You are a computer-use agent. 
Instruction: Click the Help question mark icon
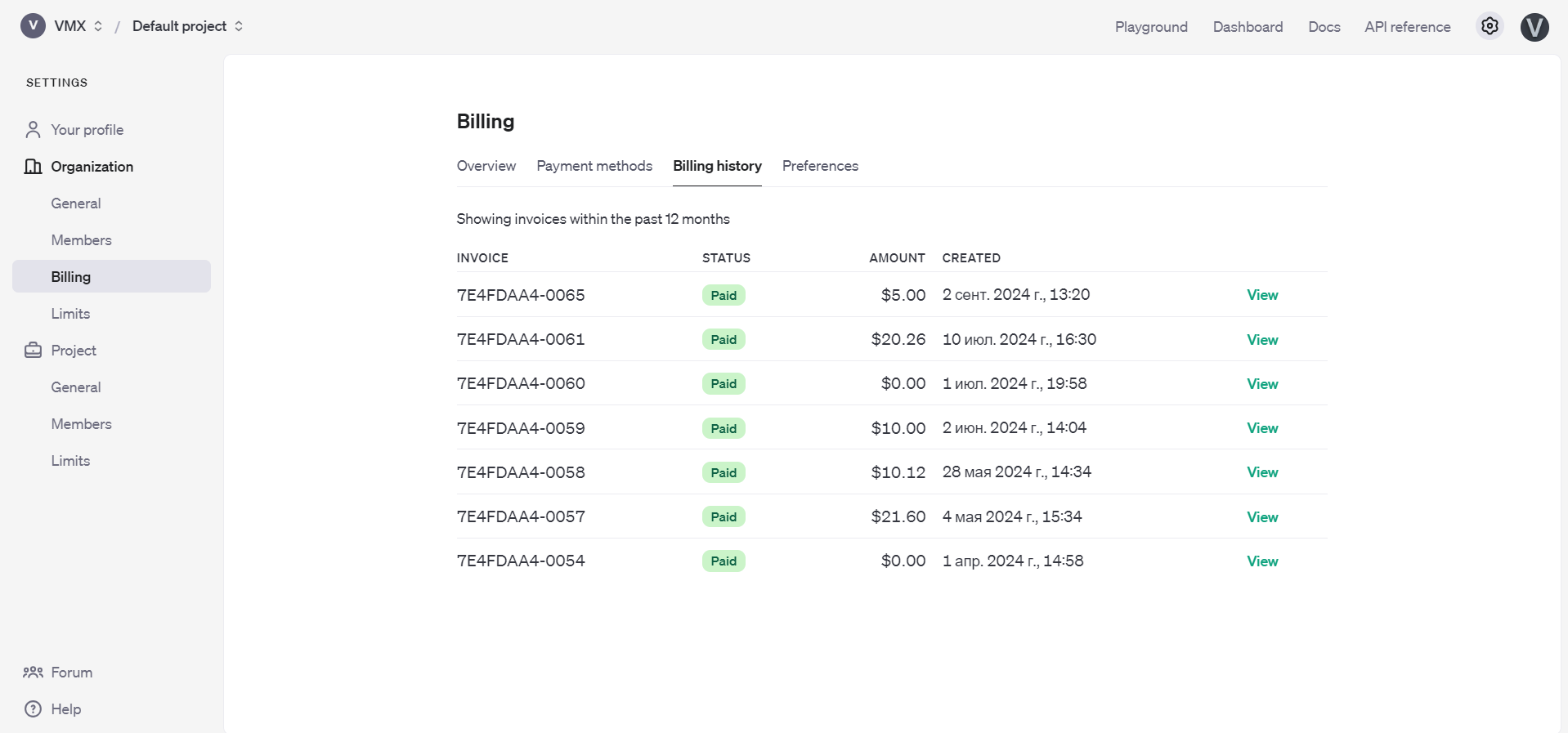pyautogui.click(x=33, y=709)
